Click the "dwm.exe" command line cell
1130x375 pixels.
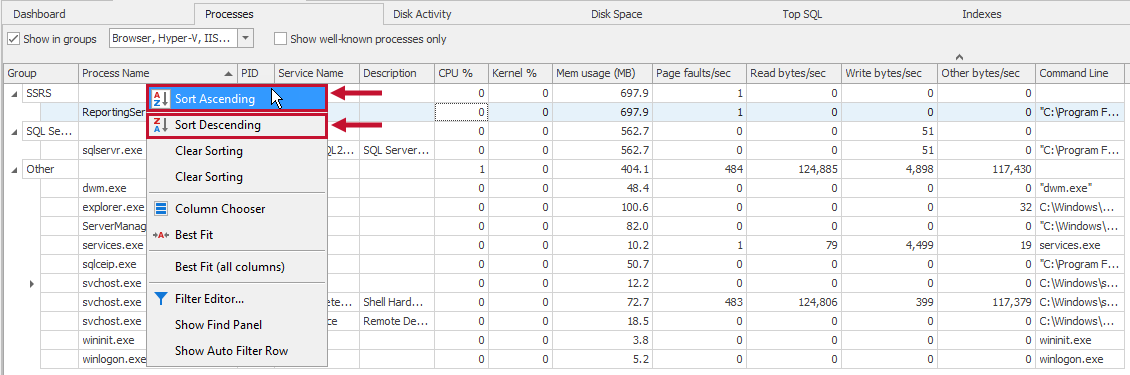1080,188
